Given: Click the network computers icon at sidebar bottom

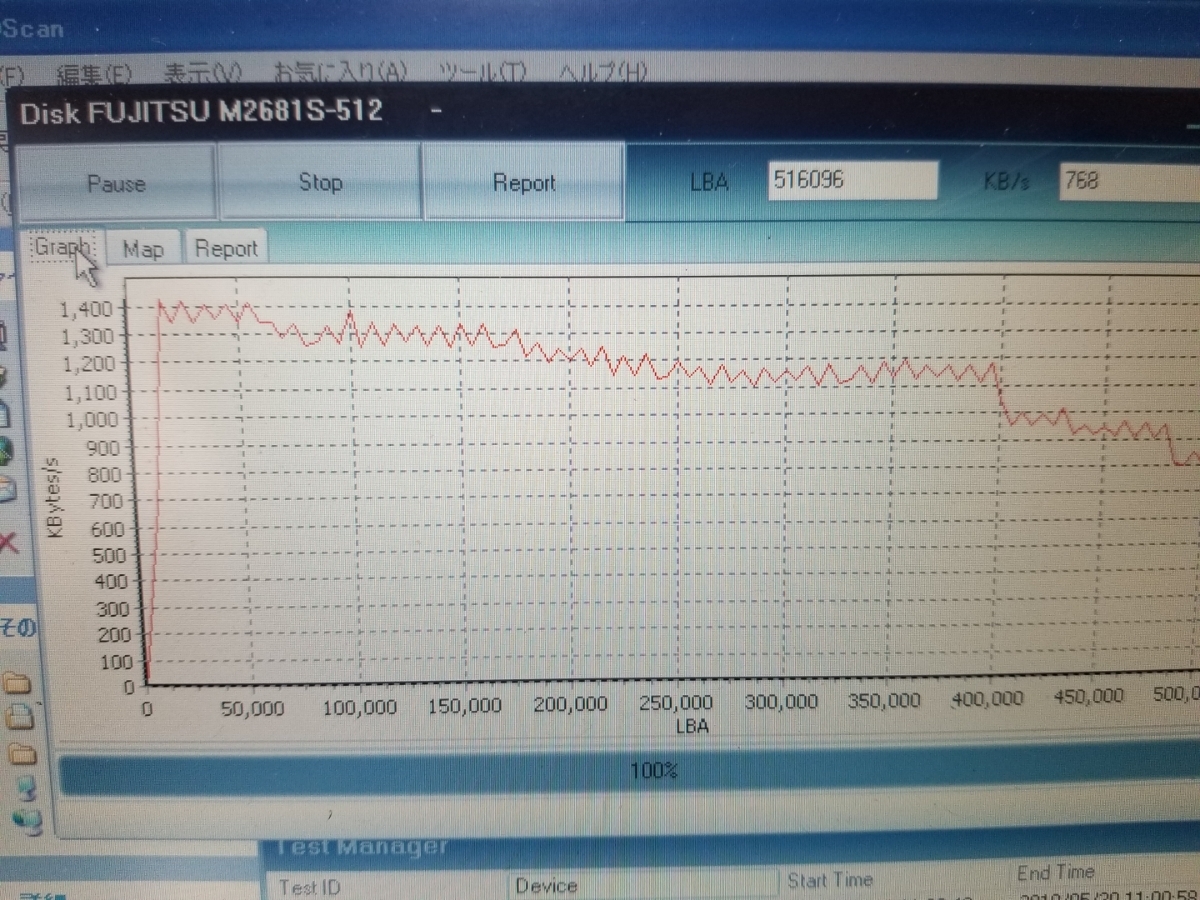Looking at the screenshot, I should [27, 822].
